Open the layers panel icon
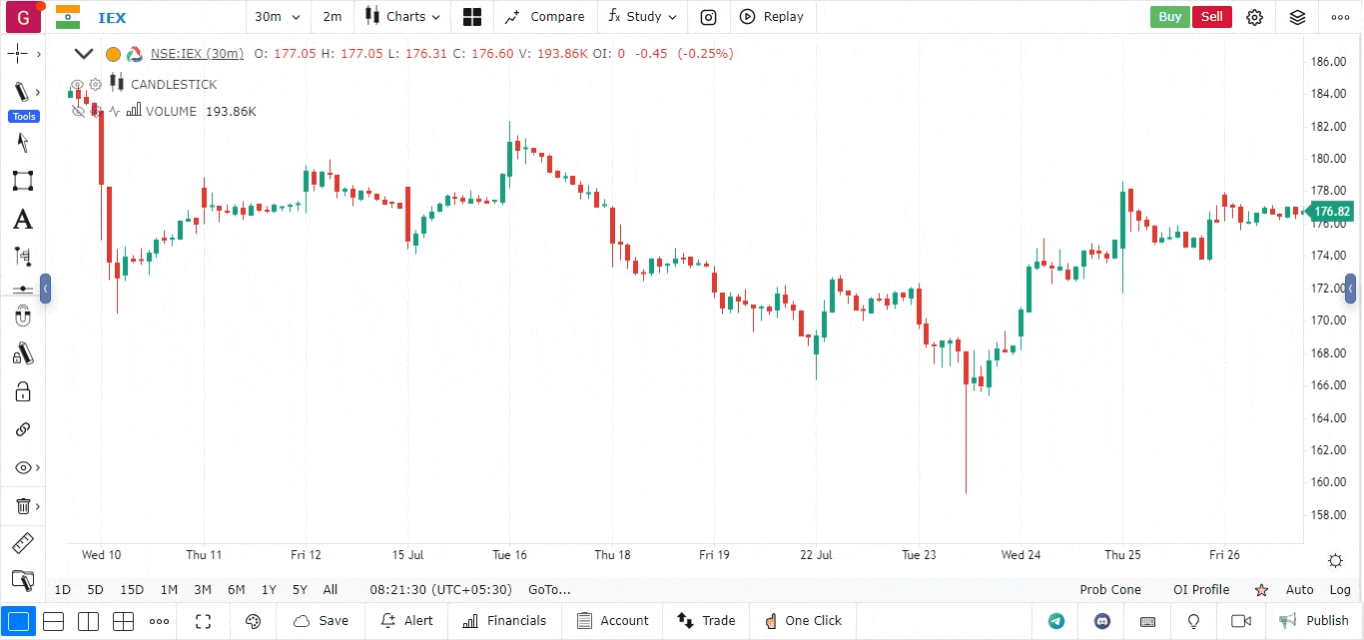 pyautogui.click(x=1297, y=17)
